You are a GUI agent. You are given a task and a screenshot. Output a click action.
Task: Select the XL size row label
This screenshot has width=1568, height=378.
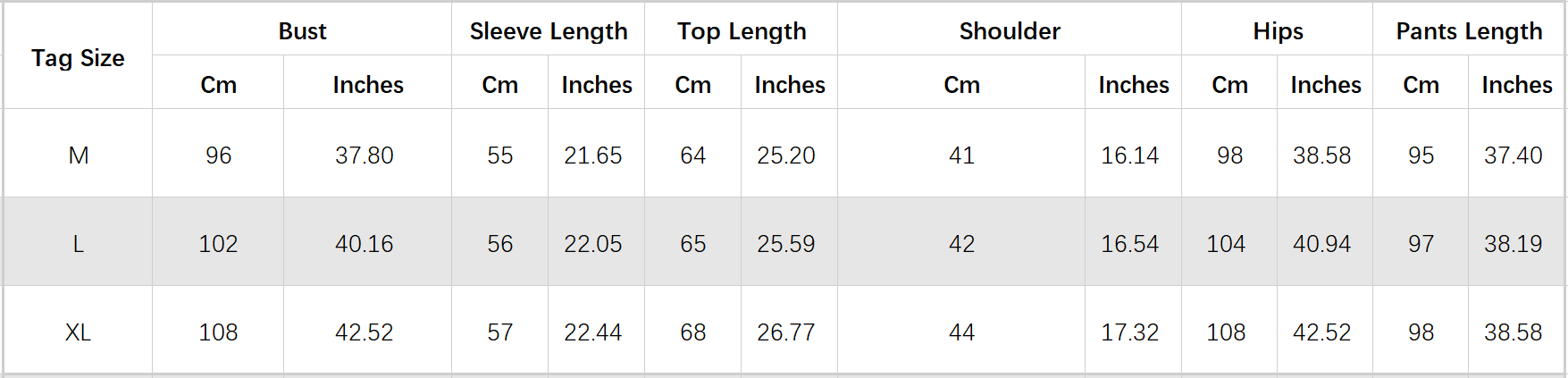point(79,332)
